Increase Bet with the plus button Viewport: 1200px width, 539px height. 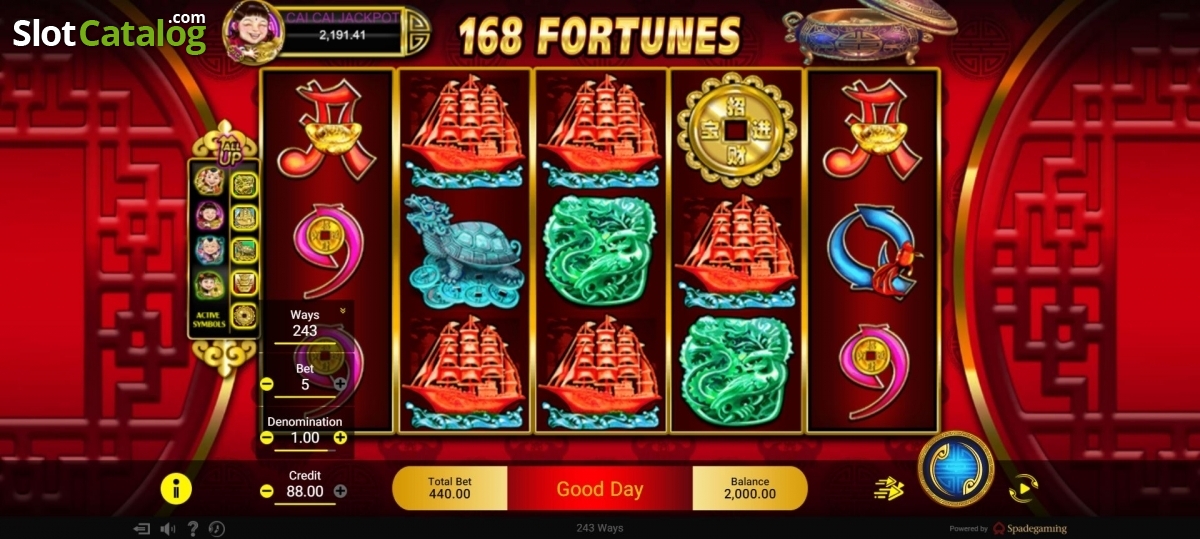click(x=340, y=384)
